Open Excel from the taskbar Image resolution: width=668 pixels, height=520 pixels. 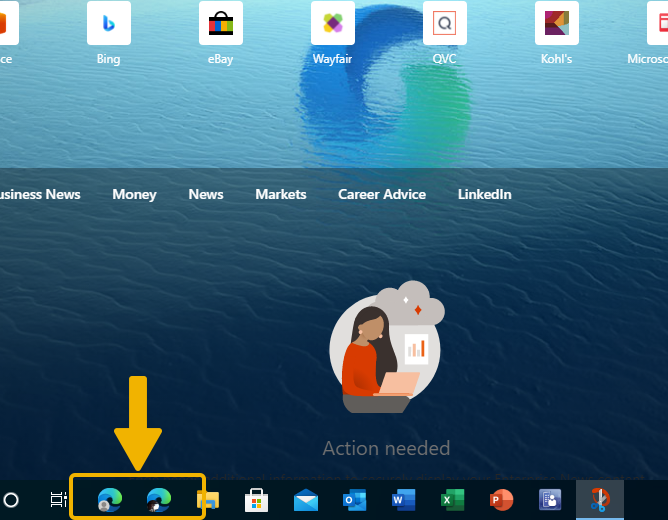click(452, 500)
